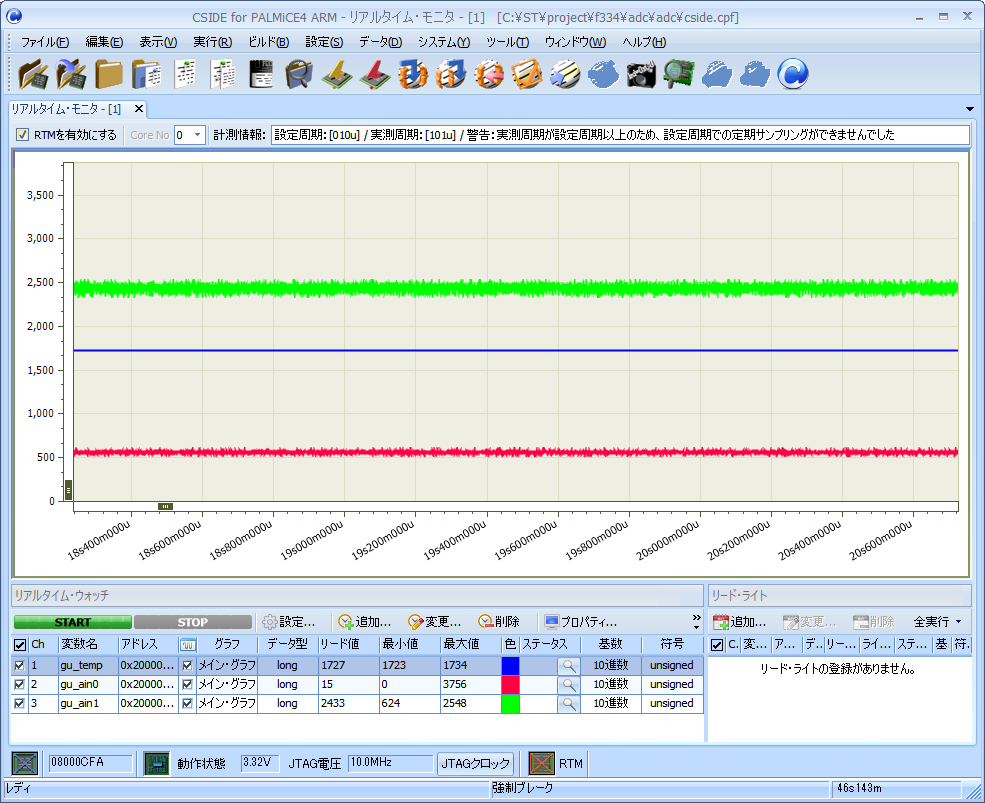This screenshot has width=985, height=803.
Task: Click the blue color swatch for gu_temp
Action: [510, 665]
